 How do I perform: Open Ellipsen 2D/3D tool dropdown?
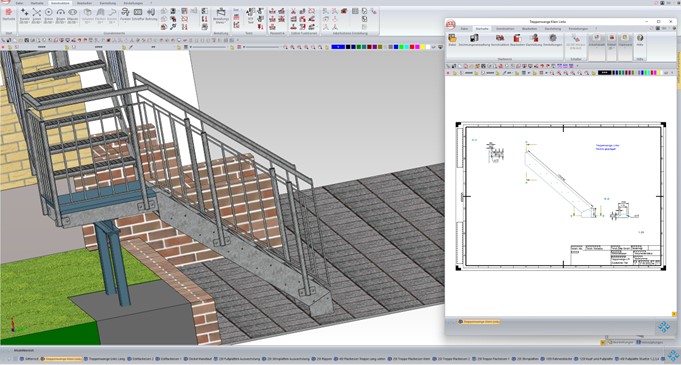pos(72,16)
